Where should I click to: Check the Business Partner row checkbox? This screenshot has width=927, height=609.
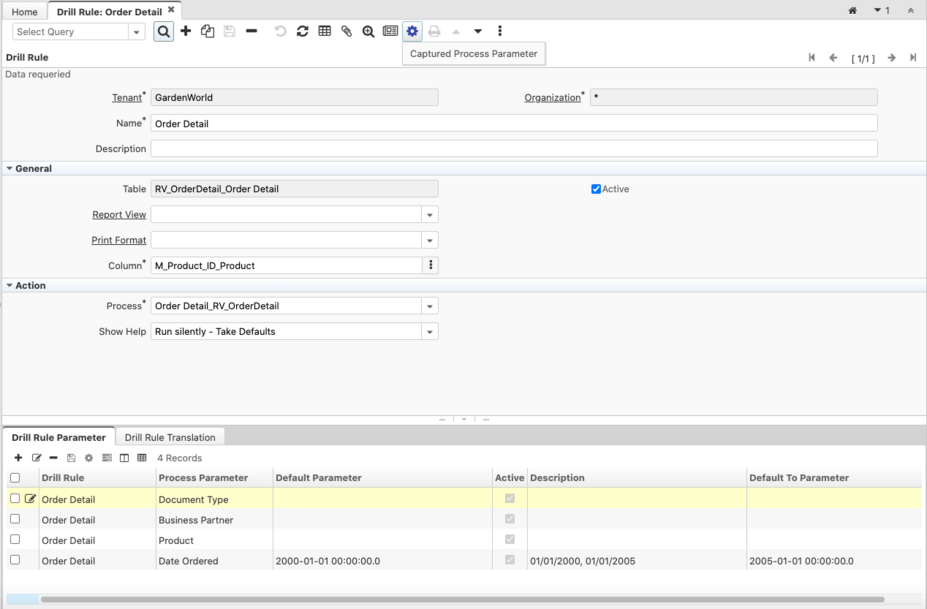click(x=15, y=519)
